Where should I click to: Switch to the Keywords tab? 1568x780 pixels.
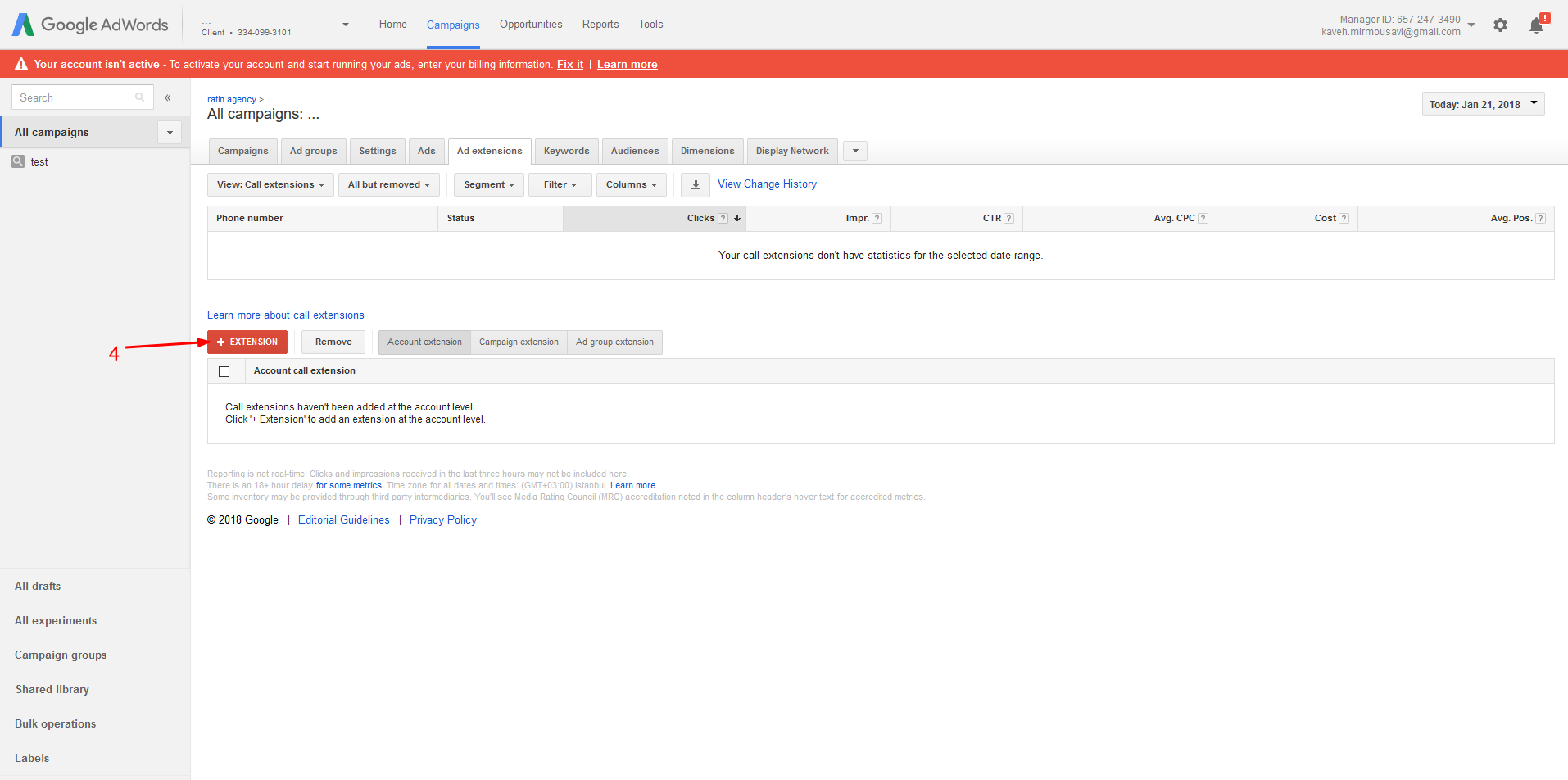click(567, 151)
